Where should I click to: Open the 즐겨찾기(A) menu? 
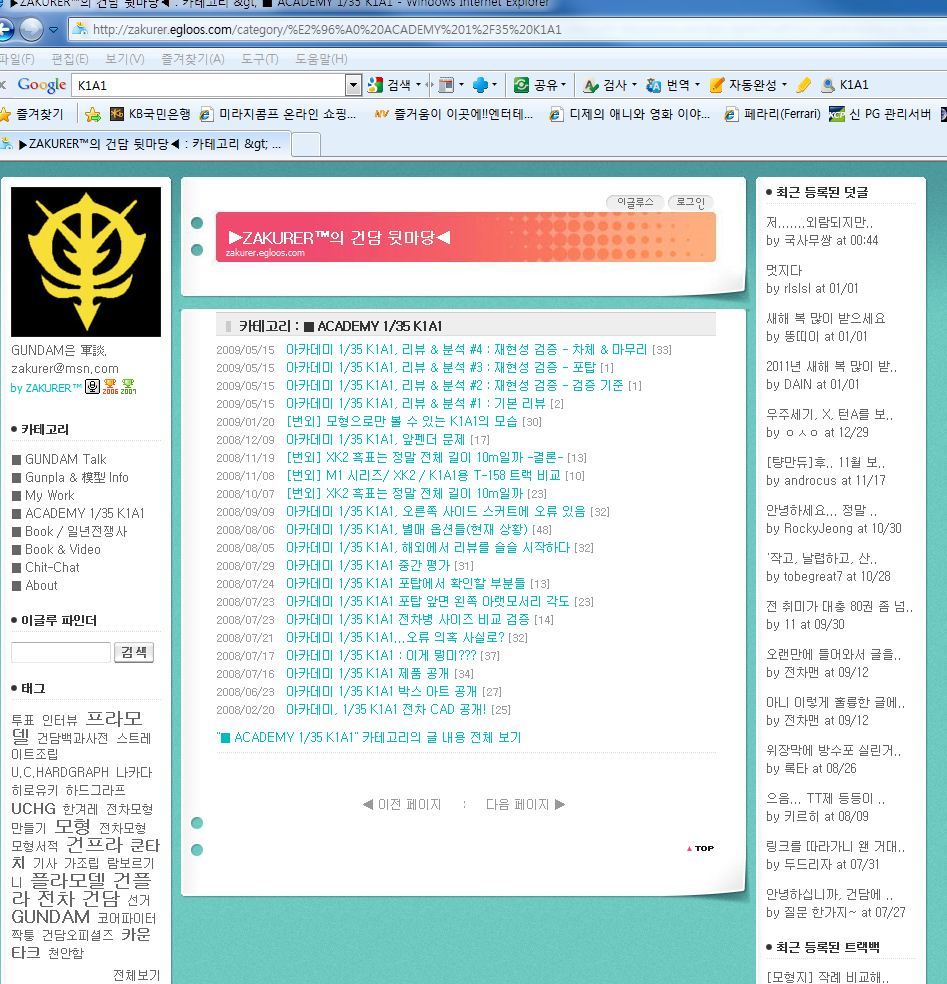coord(193,59)
